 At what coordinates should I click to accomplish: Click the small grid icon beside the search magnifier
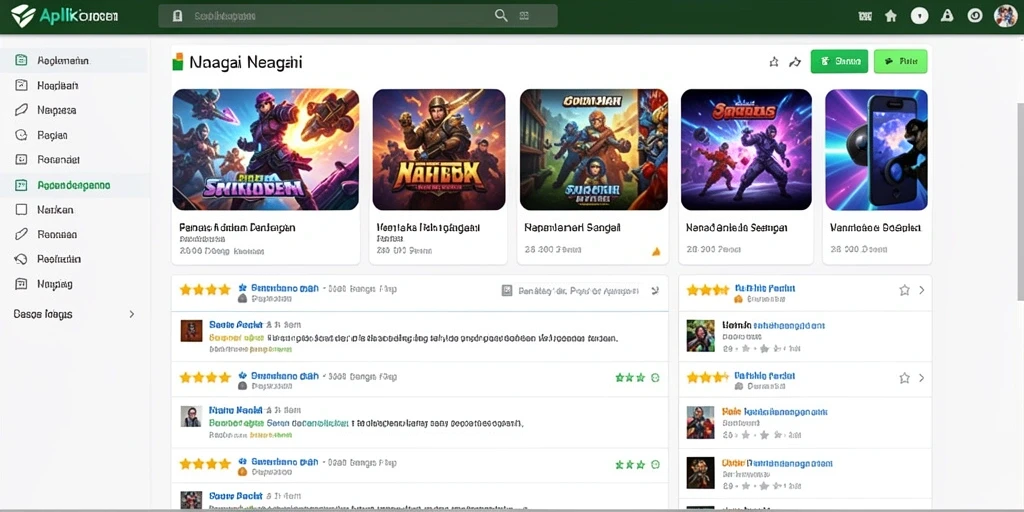(x=524, y=16)
